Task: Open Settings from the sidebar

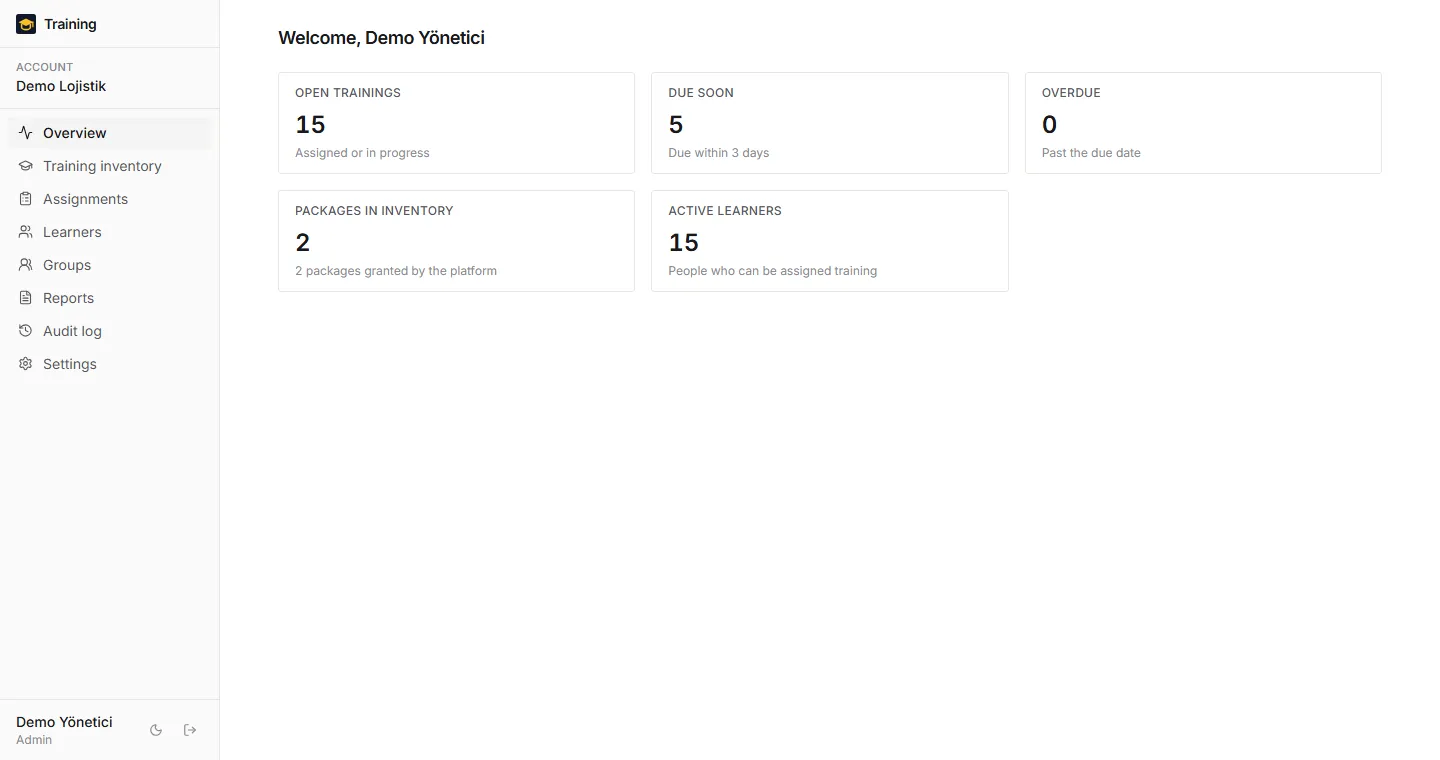Action: (x=110, y=364)
